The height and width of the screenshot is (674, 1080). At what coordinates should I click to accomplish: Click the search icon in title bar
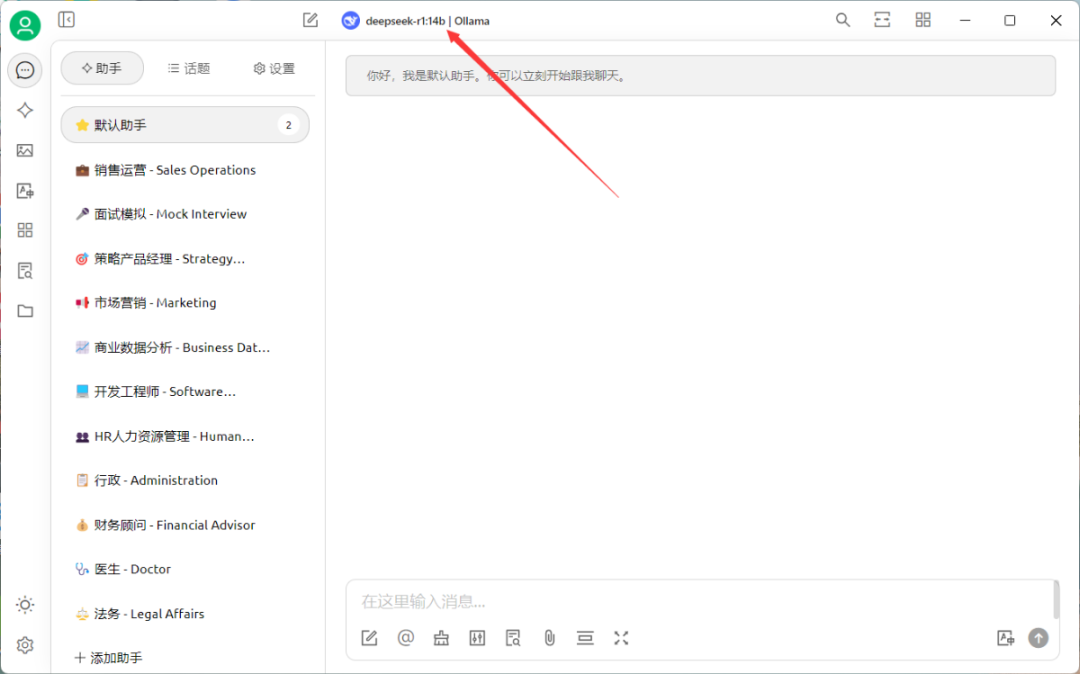[x=842, y=20]
